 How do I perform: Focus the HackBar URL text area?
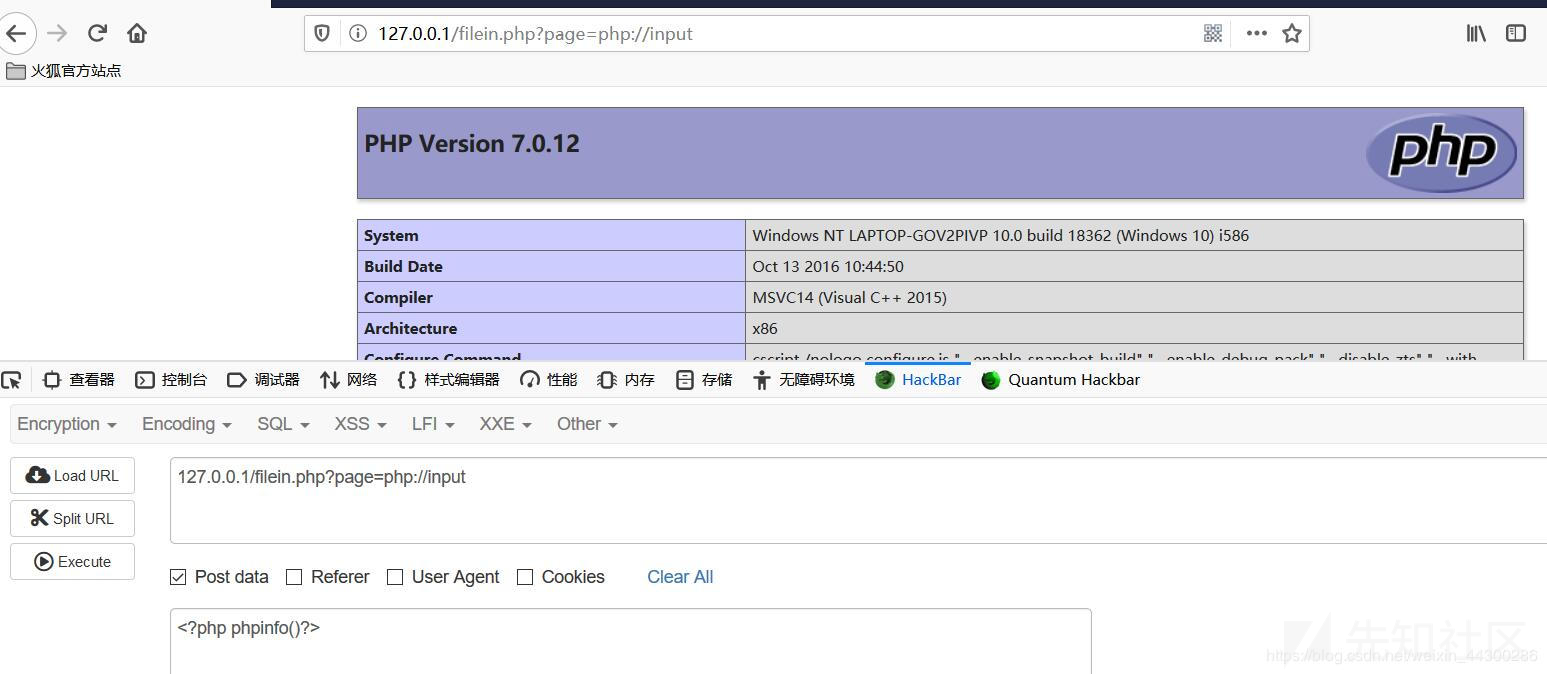tap(858, 501)
